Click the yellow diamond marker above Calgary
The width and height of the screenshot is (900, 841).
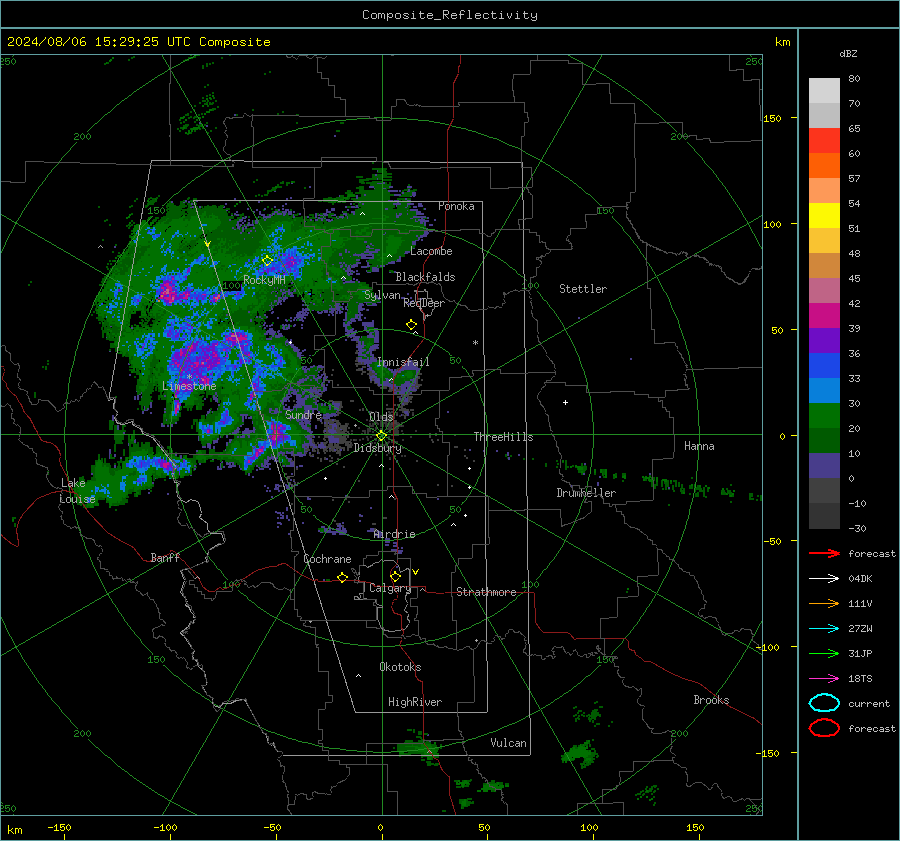[395, 576]
